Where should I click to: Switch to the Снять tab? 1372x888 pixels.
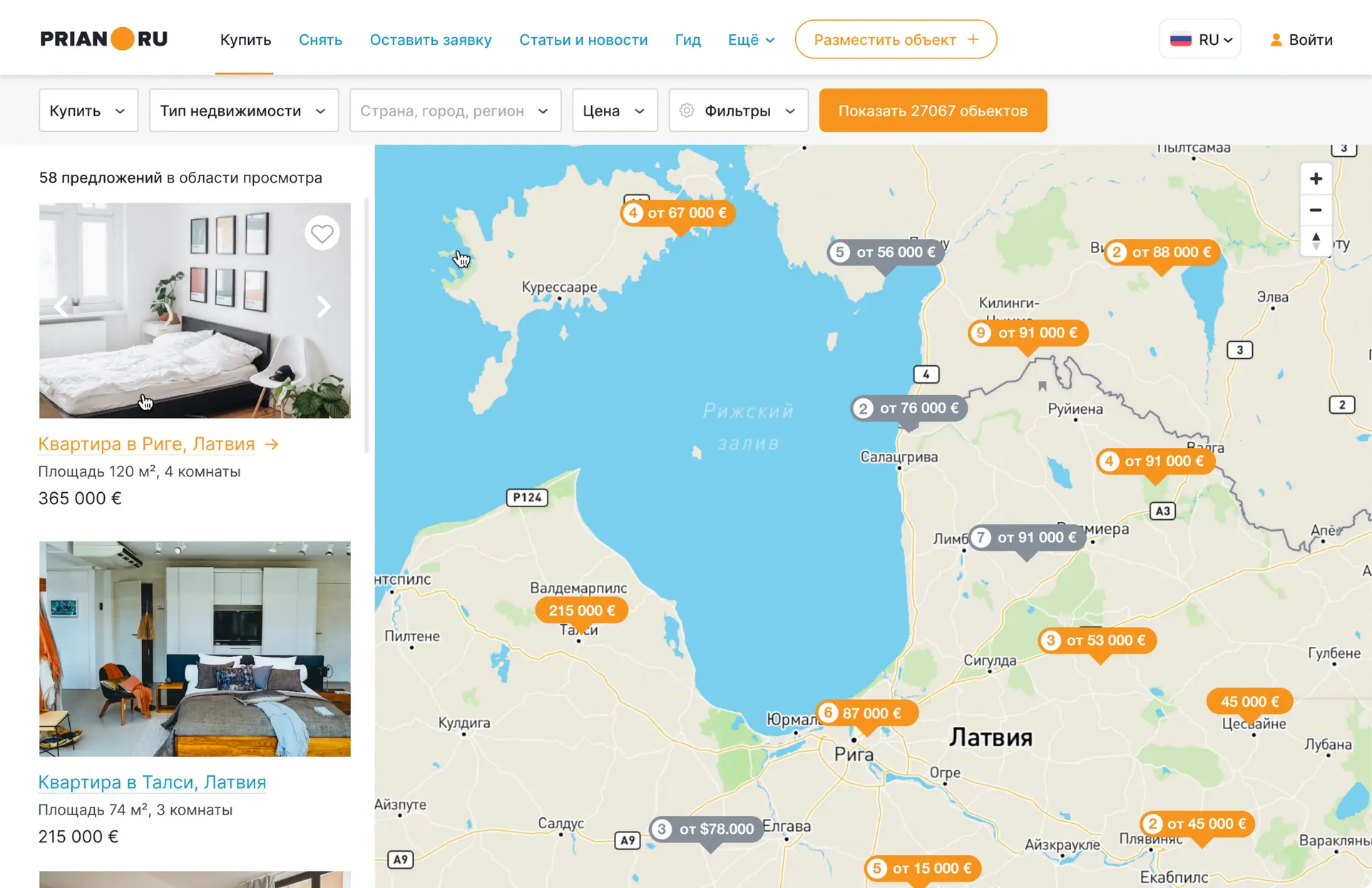320,40
